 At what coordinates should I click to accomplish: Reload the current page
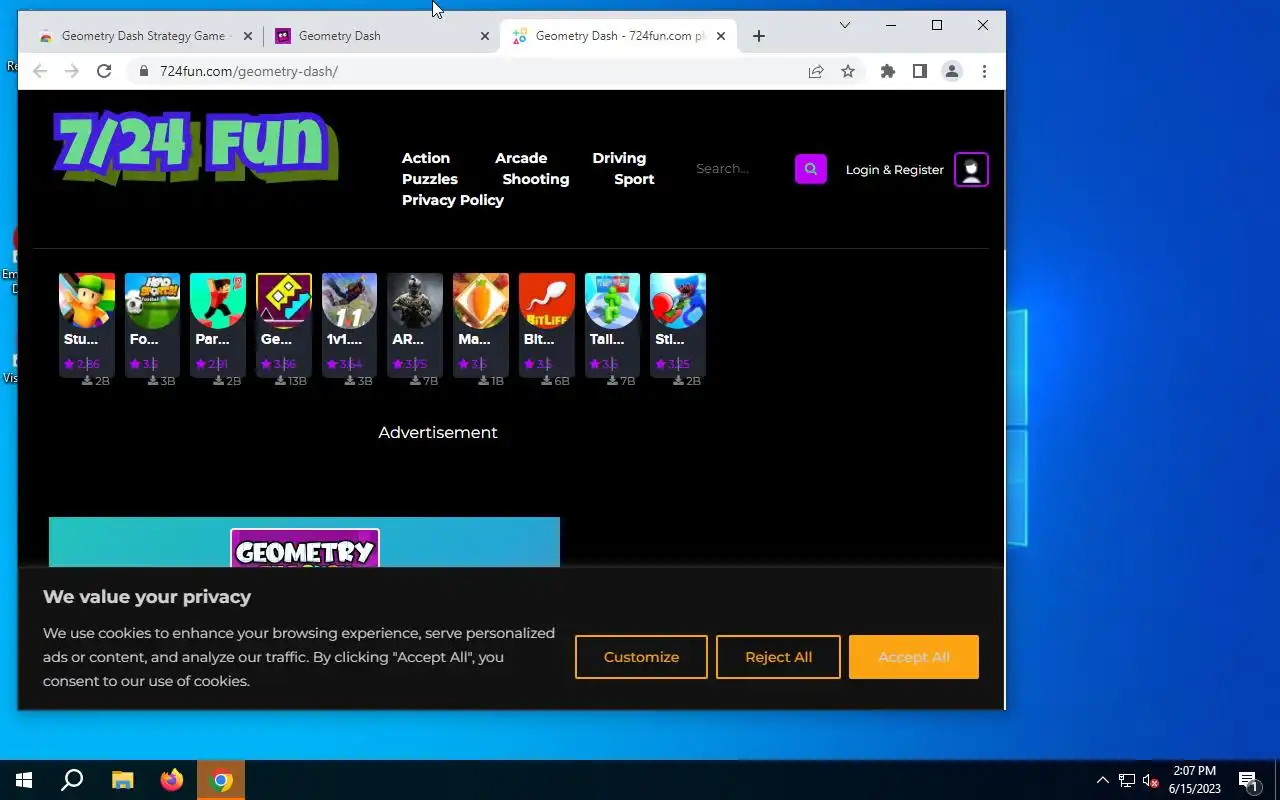[104, 71]
